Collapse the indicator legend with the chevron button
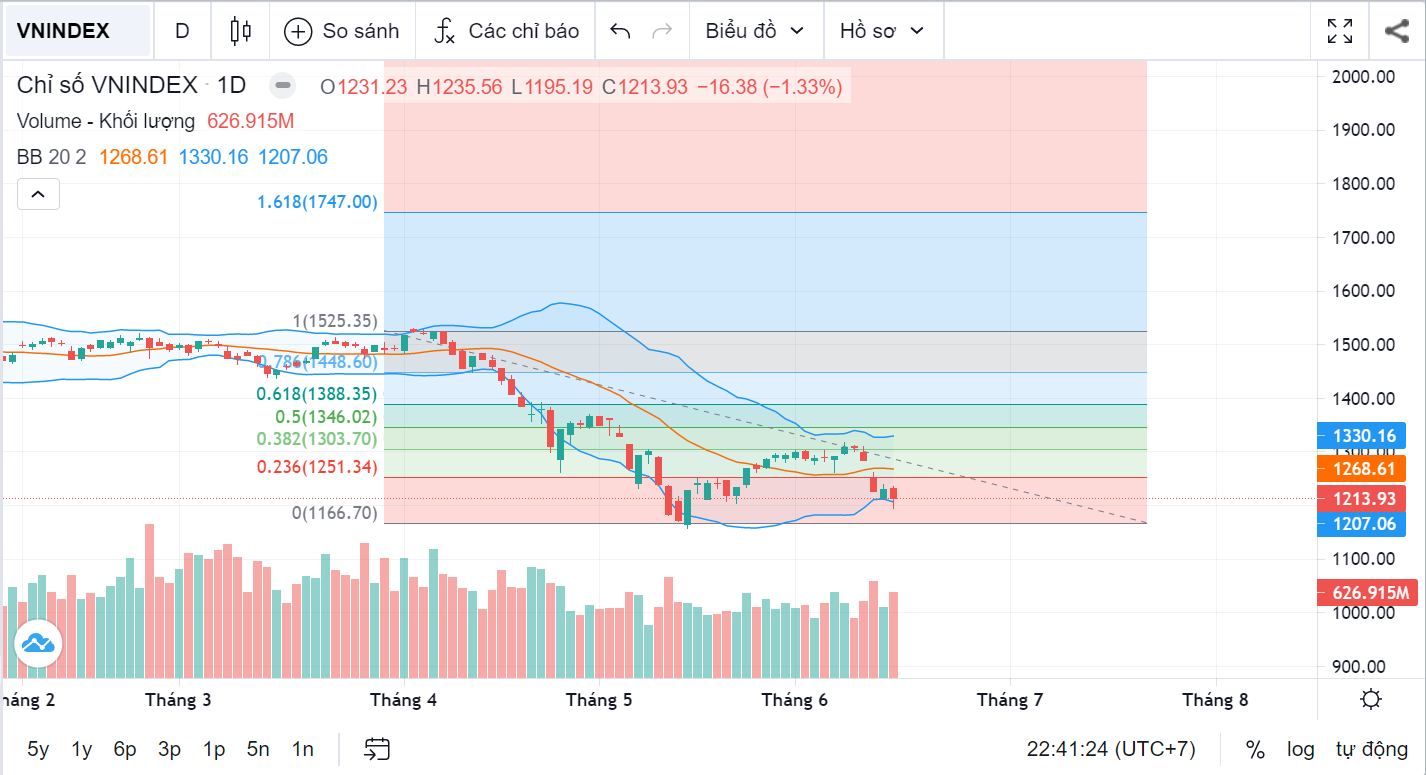Viewport: 1426px width, 775px height. pyautogui.click(x=38, y=194)
